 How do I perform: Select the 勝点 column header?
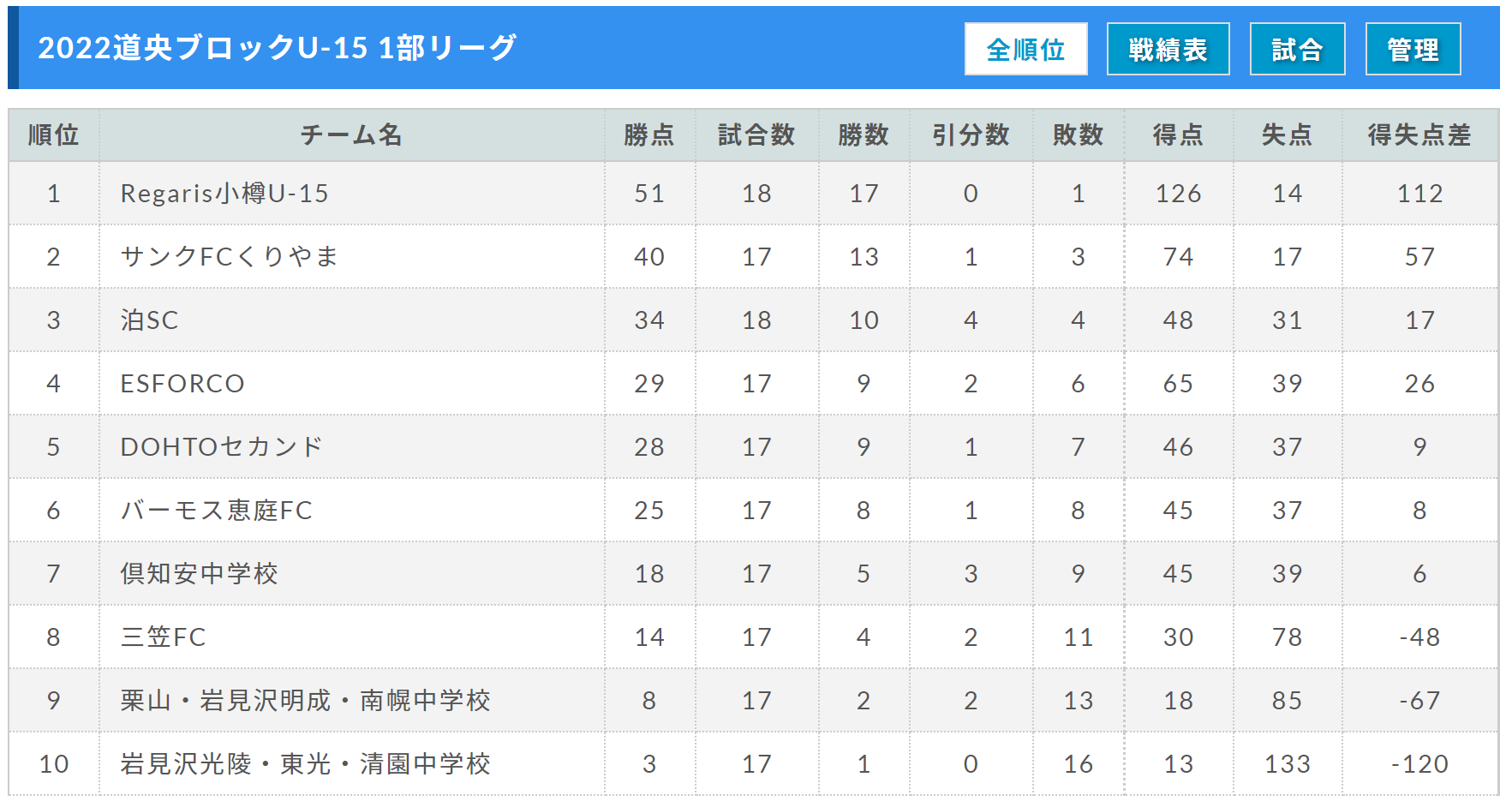(x=649, y=134)
